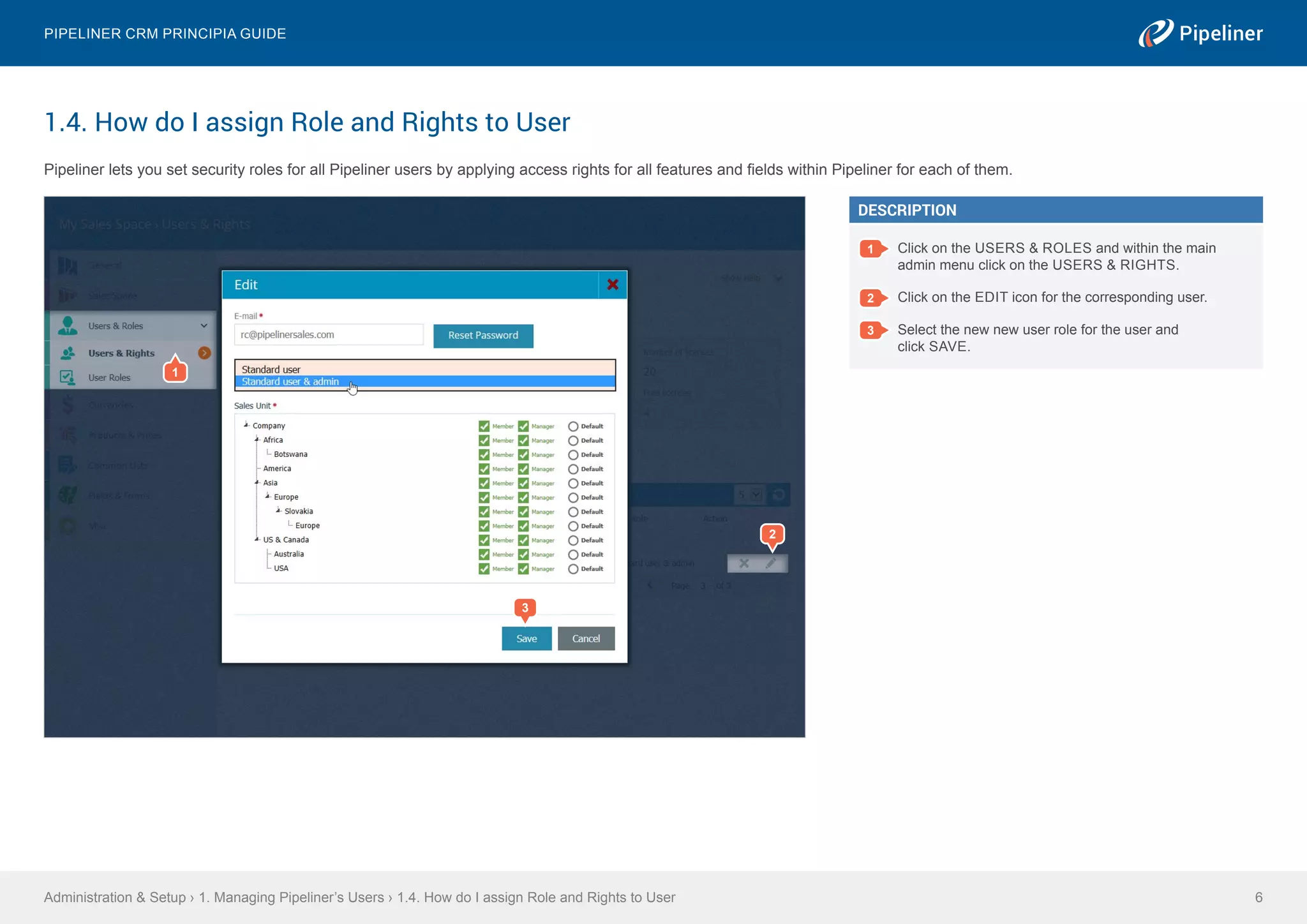Click the Show help chevron
The height and width of the screenshot is (924, 1307).
[x=778, y=278]
